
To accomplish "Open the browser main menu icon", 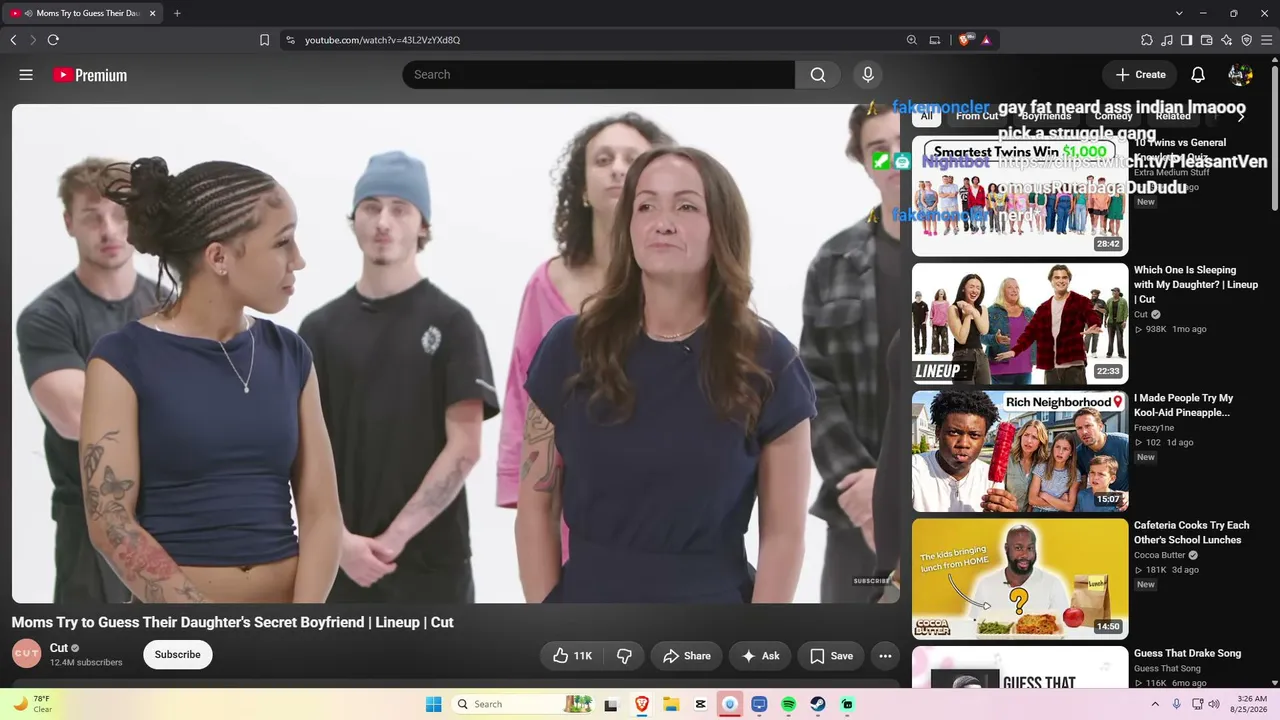I will click(1267, 40).
